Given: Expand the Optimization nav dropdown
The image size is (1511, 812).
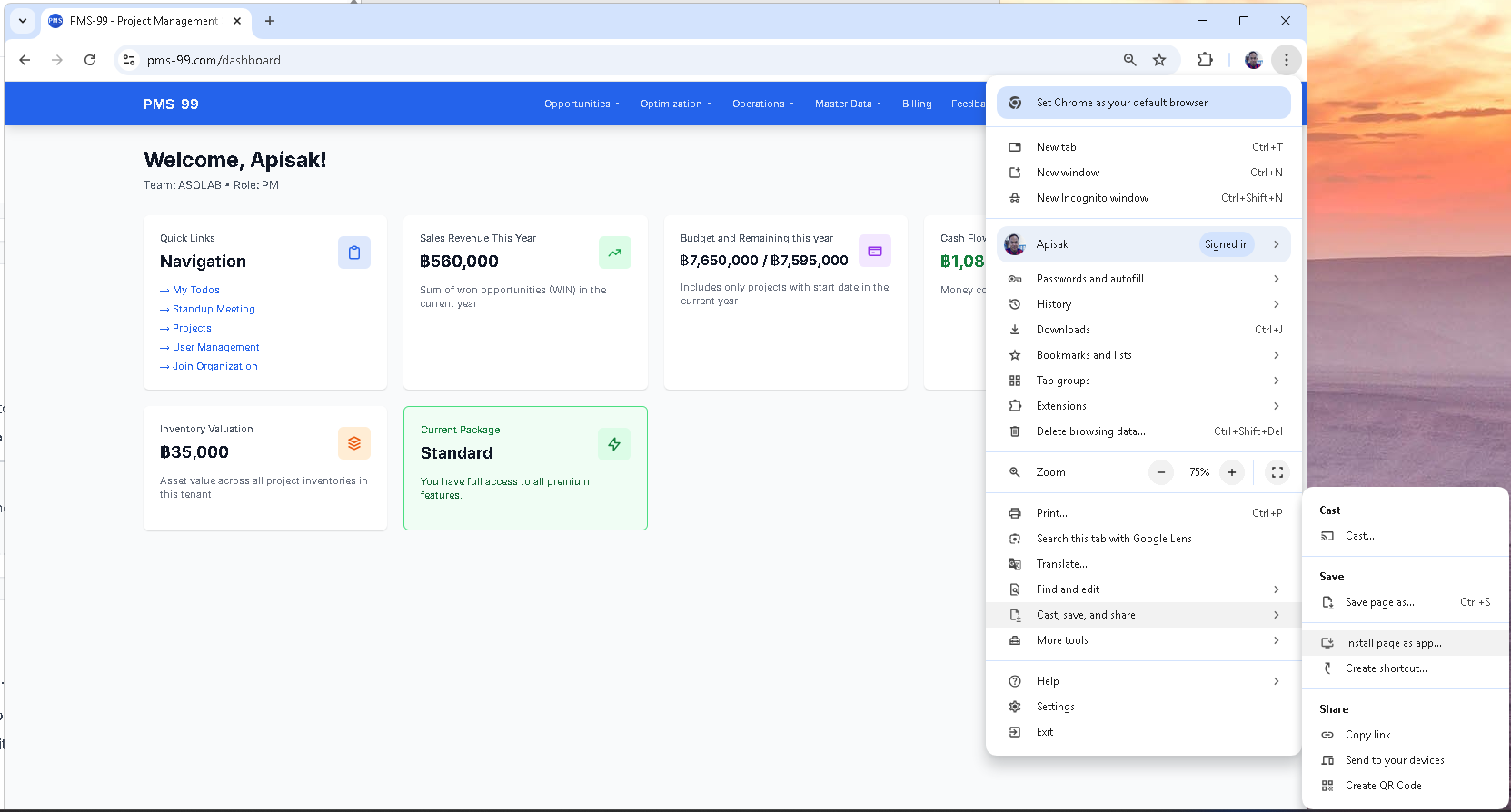Looking at the screenshot, I should tap(676, 104).
